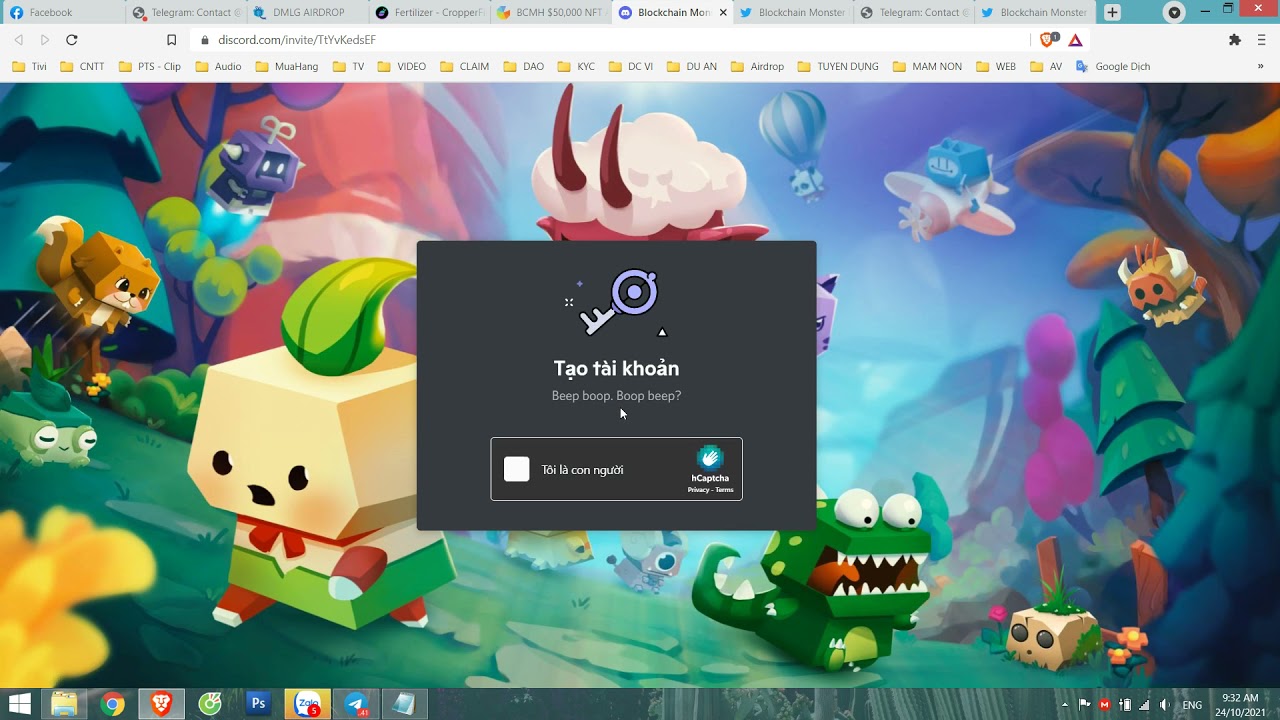
Task: Open the KYC bookmarks folder
Action: click(576, 67)
